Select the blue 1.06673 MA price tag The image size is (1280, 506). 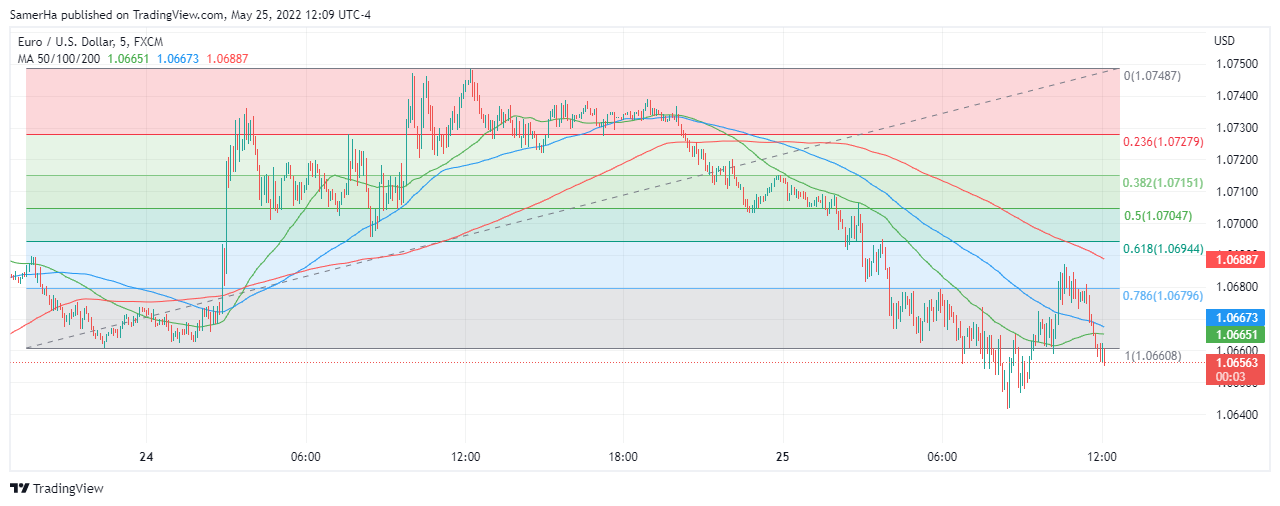1238,317
